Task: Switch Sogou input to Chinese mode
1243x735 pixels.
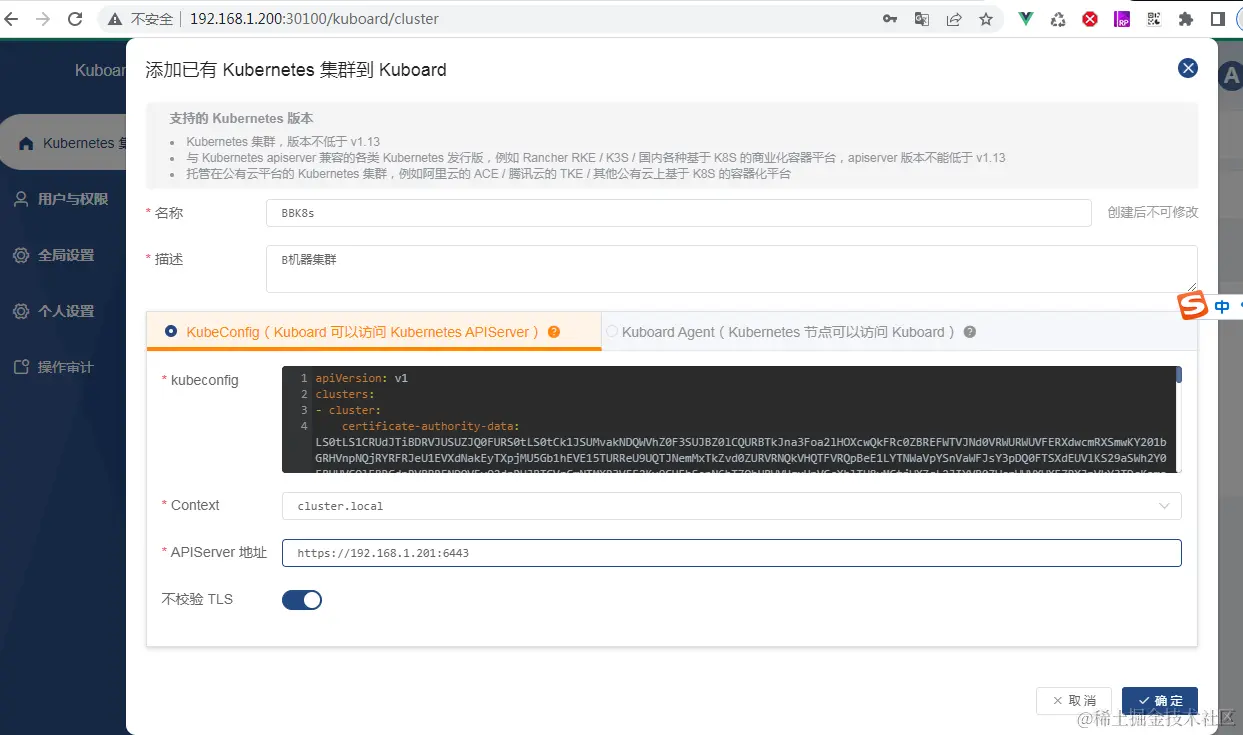Action: [1222, 307]
